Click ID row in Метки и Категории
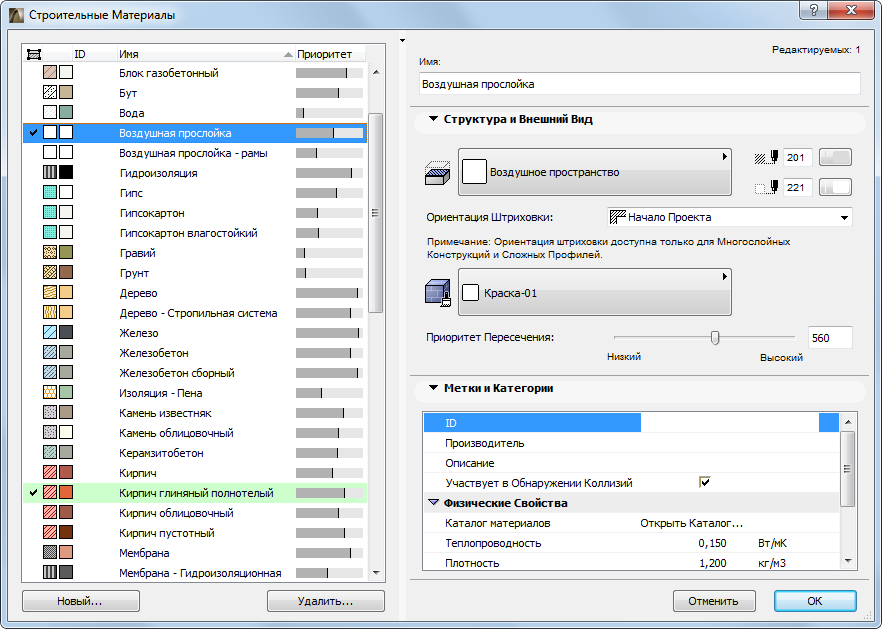 click(631, 423)
